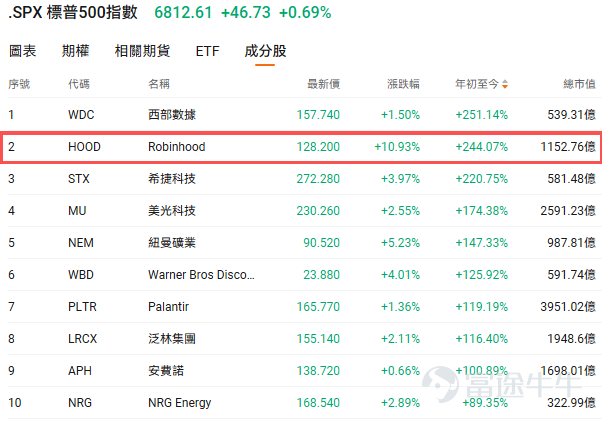Viewport: 602px width, 421px height.
Task: Open the 希捷科技 stock name
Action: click(172, 179)
